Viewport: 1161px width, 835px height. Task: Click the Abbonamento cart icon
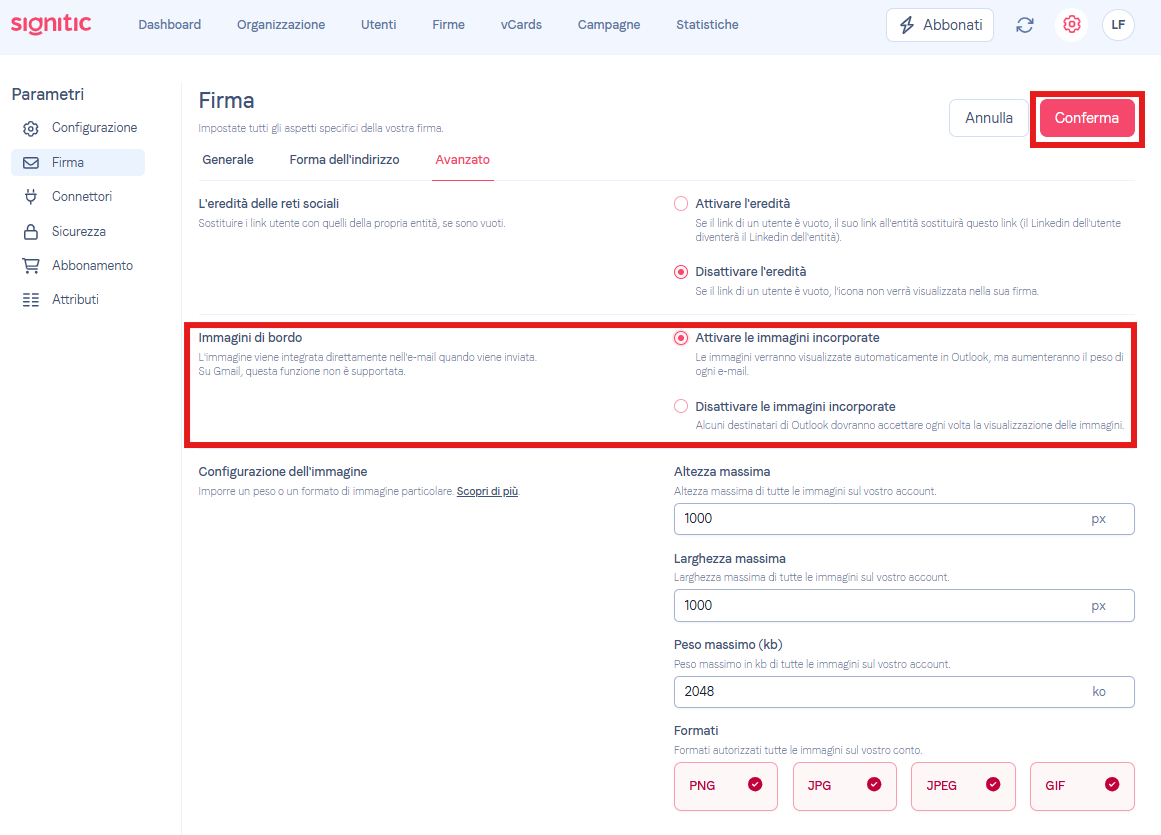pyautogui.click(x=30, y=266)
